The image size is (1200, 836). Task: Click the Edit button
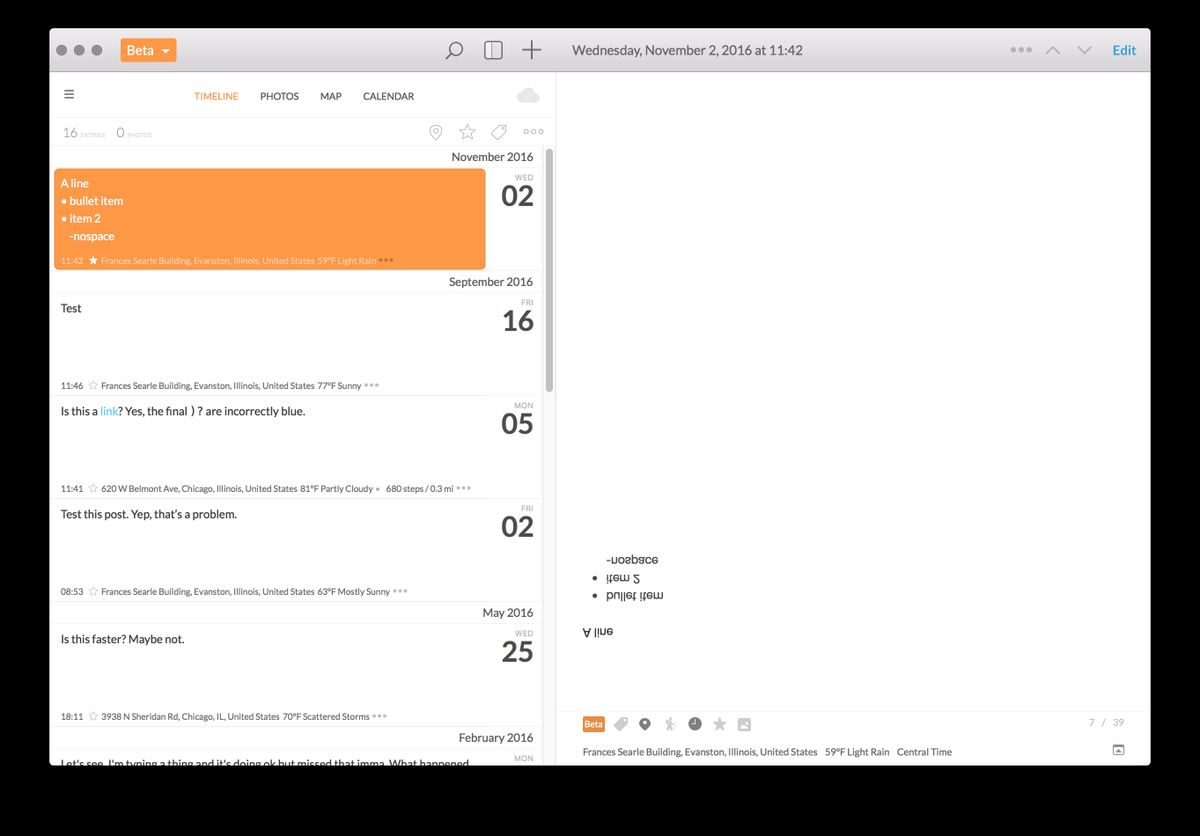[x=1124, y=50]
